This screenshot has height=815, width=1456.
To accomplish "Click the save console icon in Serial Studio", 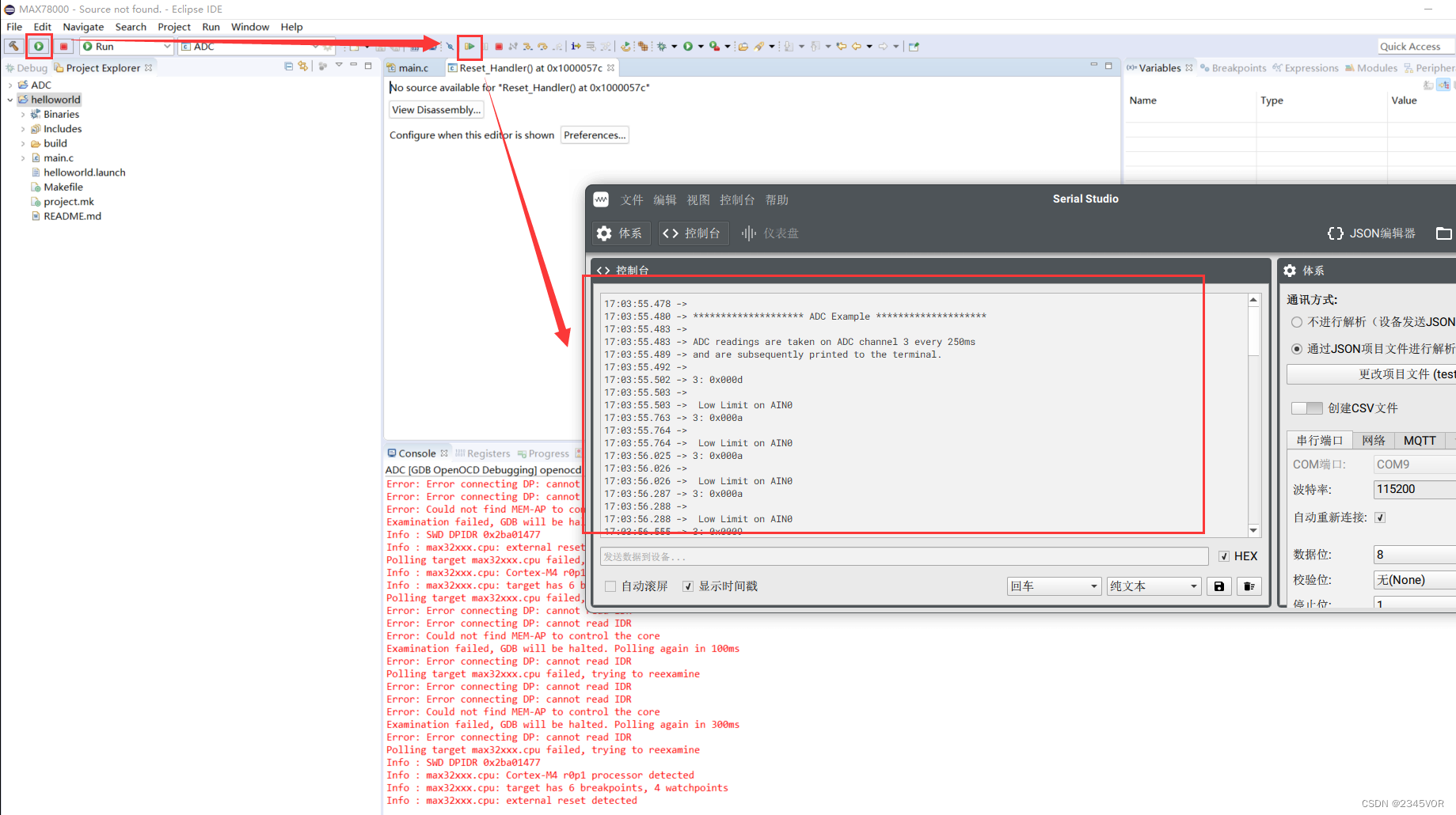I will (x=1219, y=586).
